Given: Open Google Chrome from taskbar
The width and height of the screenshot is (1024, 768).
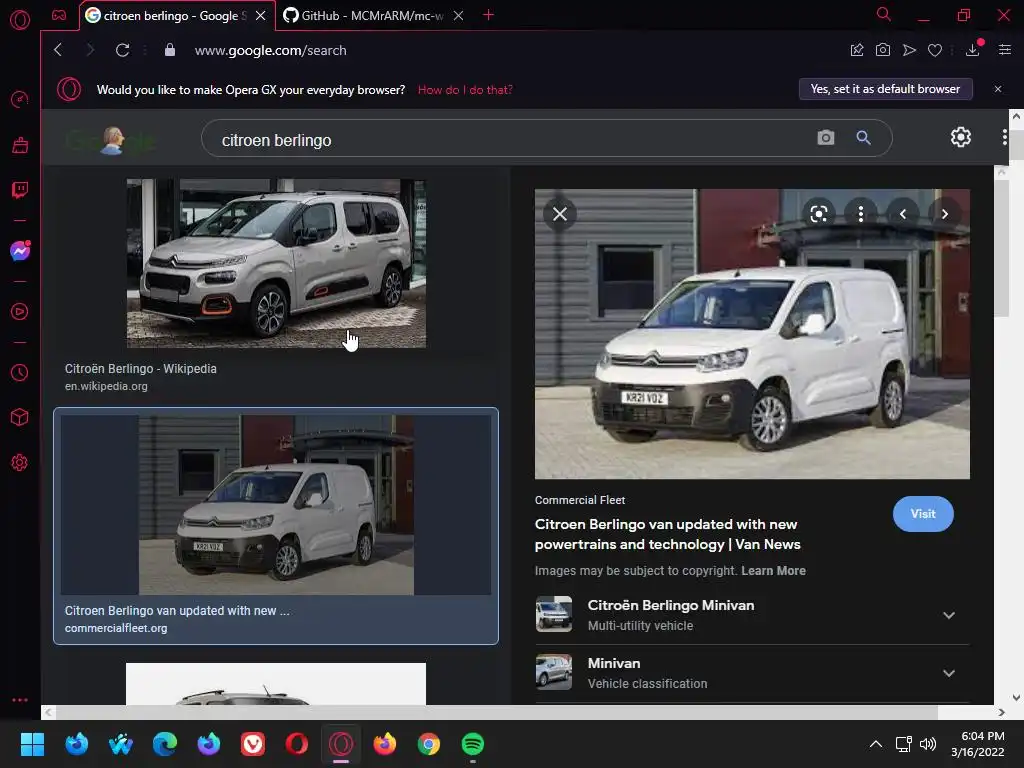Looking at the screenshot, I should [x=428, y=744].
